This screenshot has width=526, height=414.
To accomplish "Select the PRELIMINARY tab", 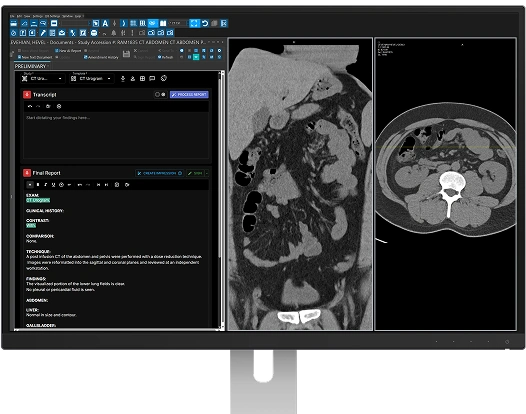I will (31, 66).
